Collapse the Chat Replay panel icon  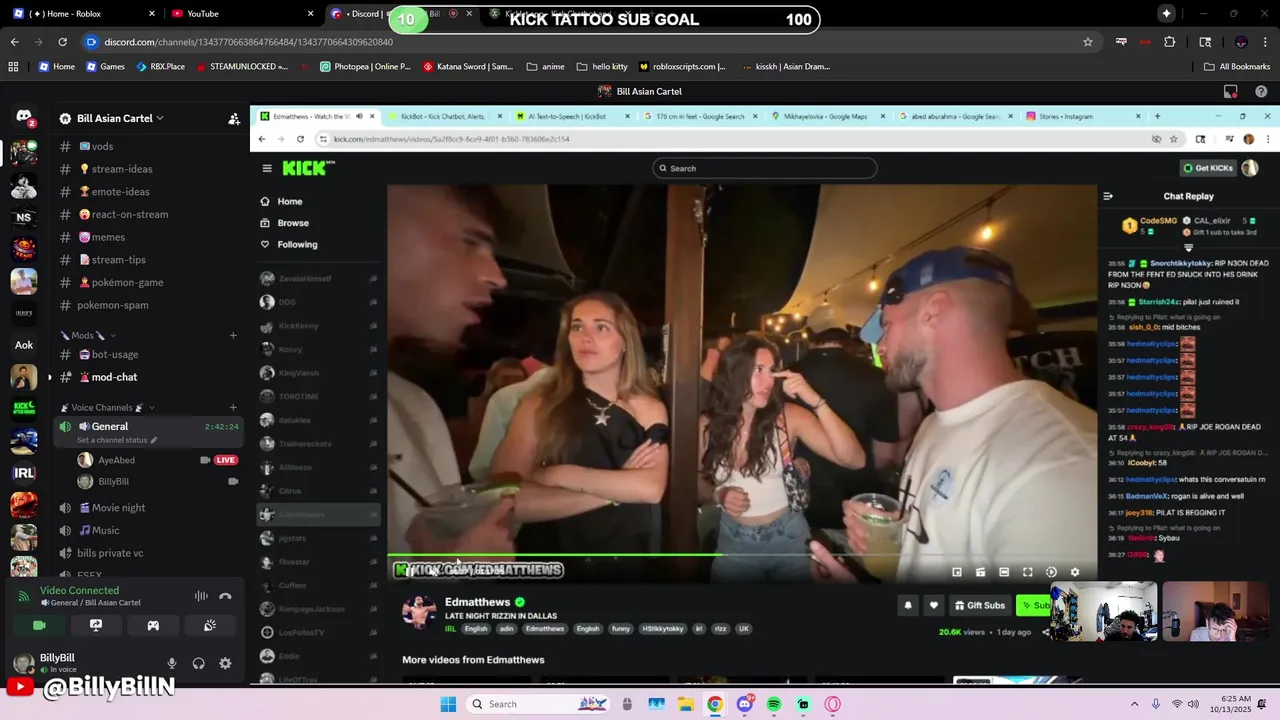click(1108, 196)
